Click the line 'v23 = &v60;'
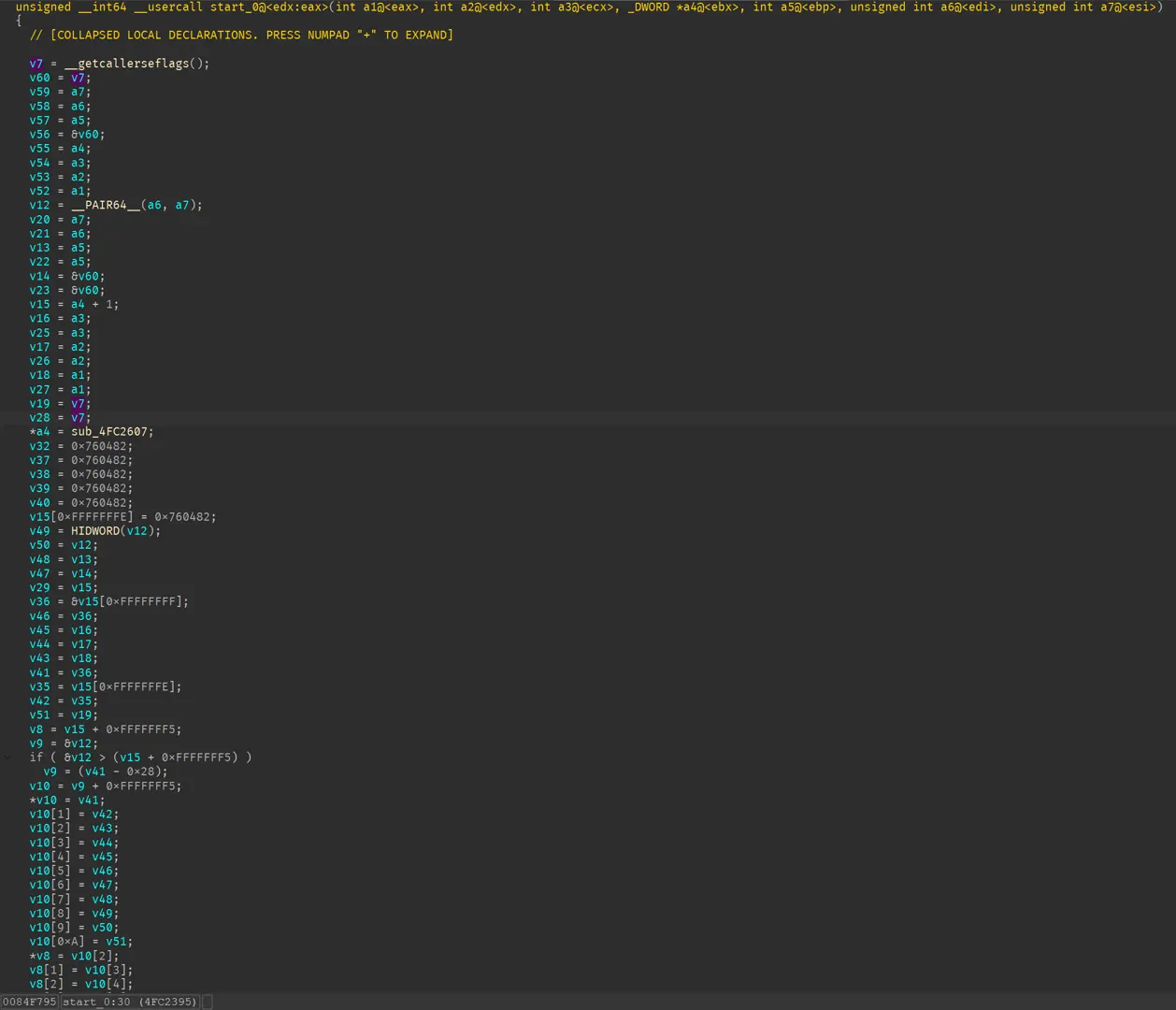 (x=67, y=290)
